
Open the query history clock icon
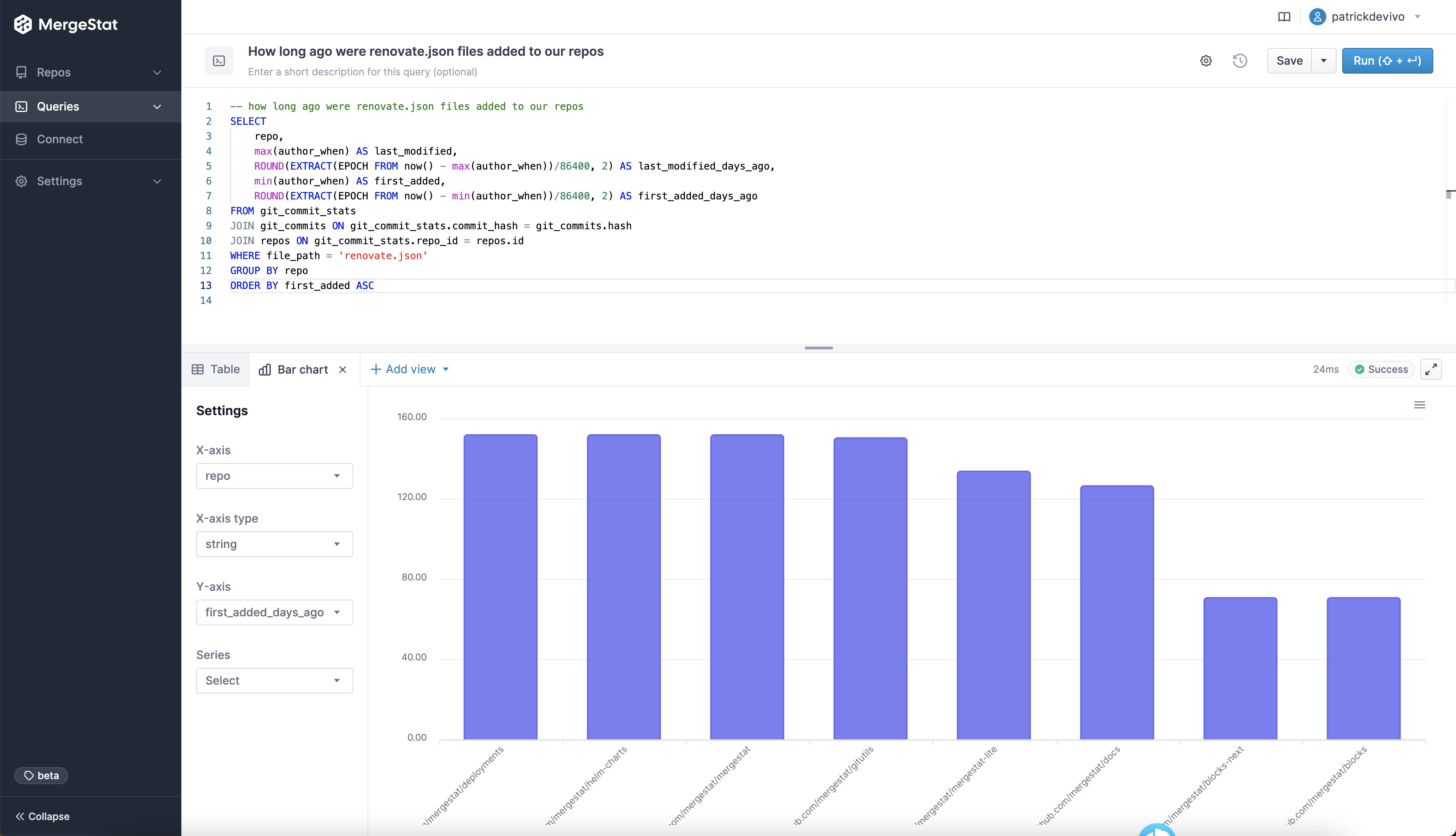click(x=1240, y=61)
